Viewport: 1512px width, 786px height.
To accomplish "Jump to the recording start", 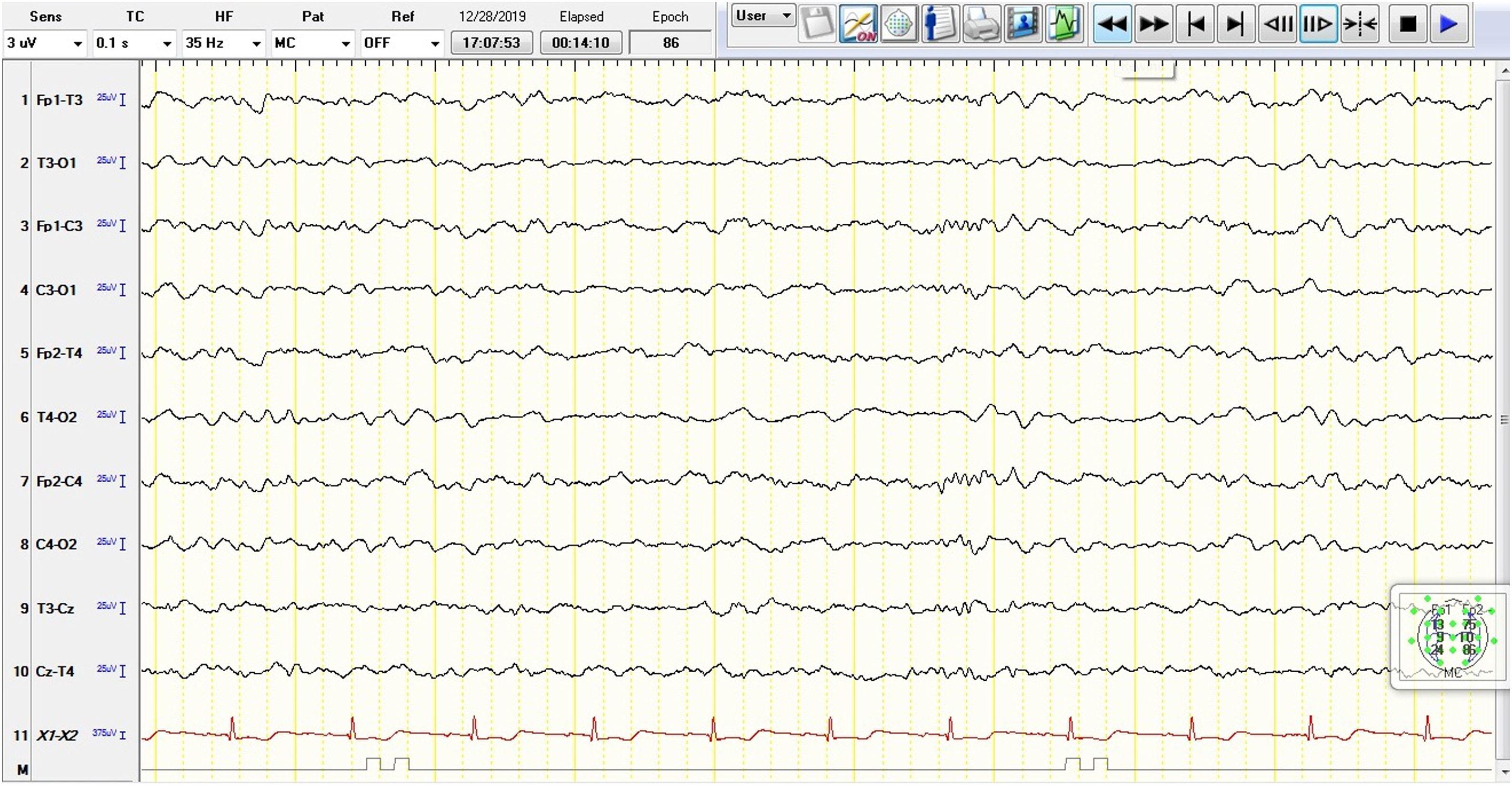I will (x=1195, y=24).
